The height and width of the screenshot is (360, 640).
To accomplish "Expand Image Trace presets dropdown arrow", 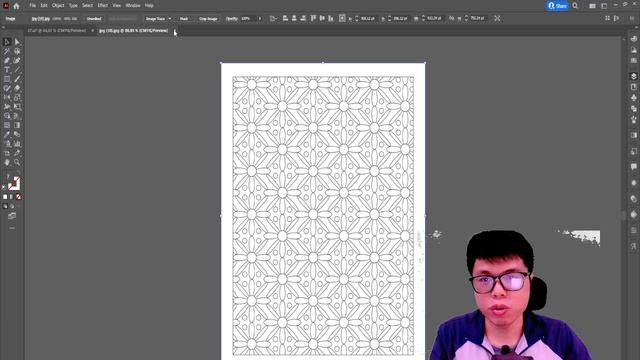I will pyautogui.click(x=170, y=19).
